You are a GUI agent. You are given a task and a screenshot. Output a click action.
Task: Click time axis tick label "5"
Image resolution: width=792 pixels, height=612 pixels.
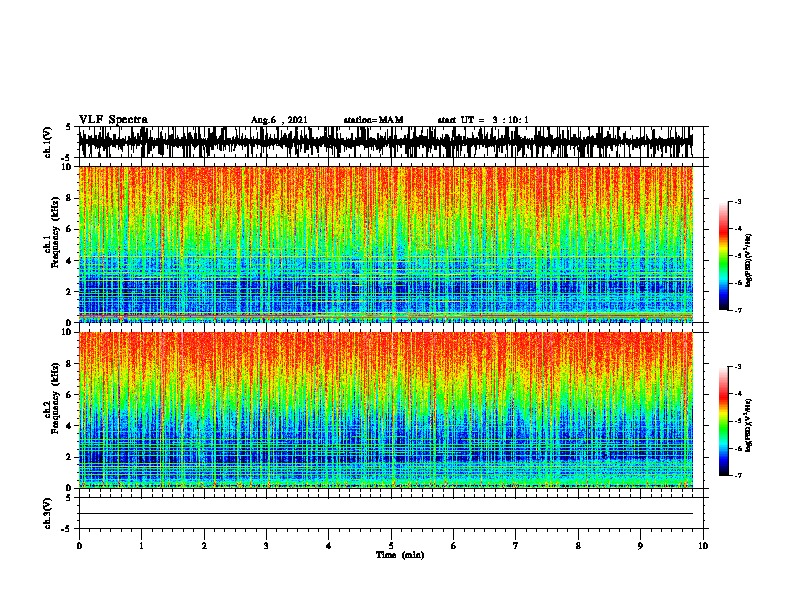tap(391, 546)
